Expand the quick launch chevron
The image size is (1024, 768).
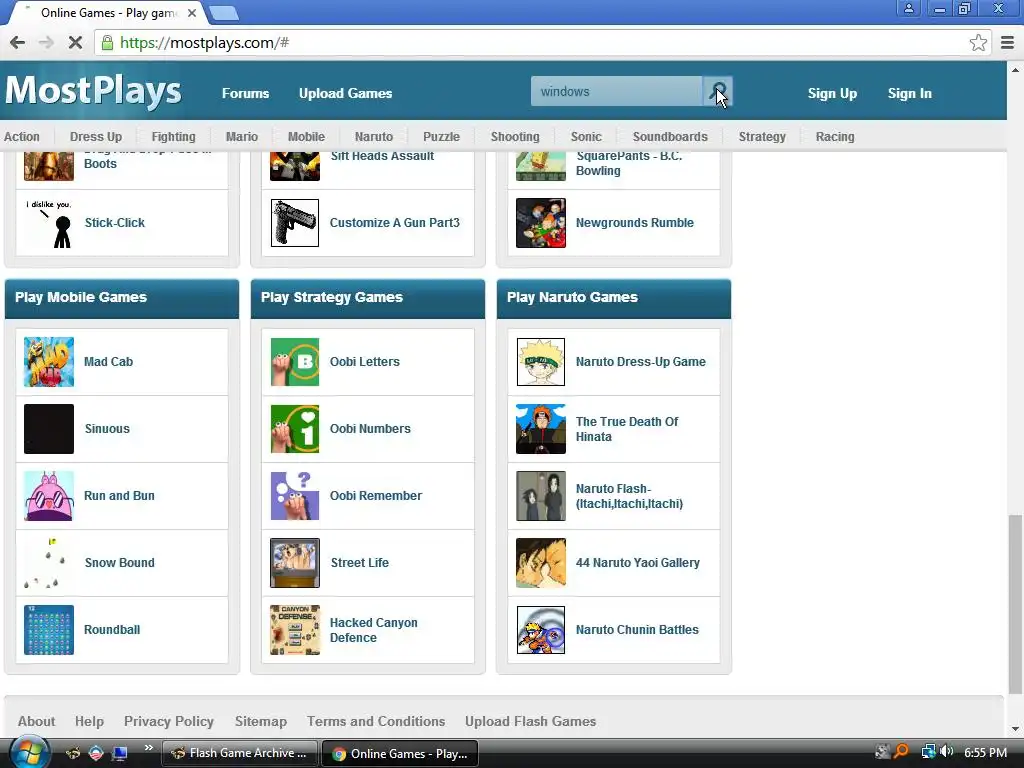coord(148,748)
